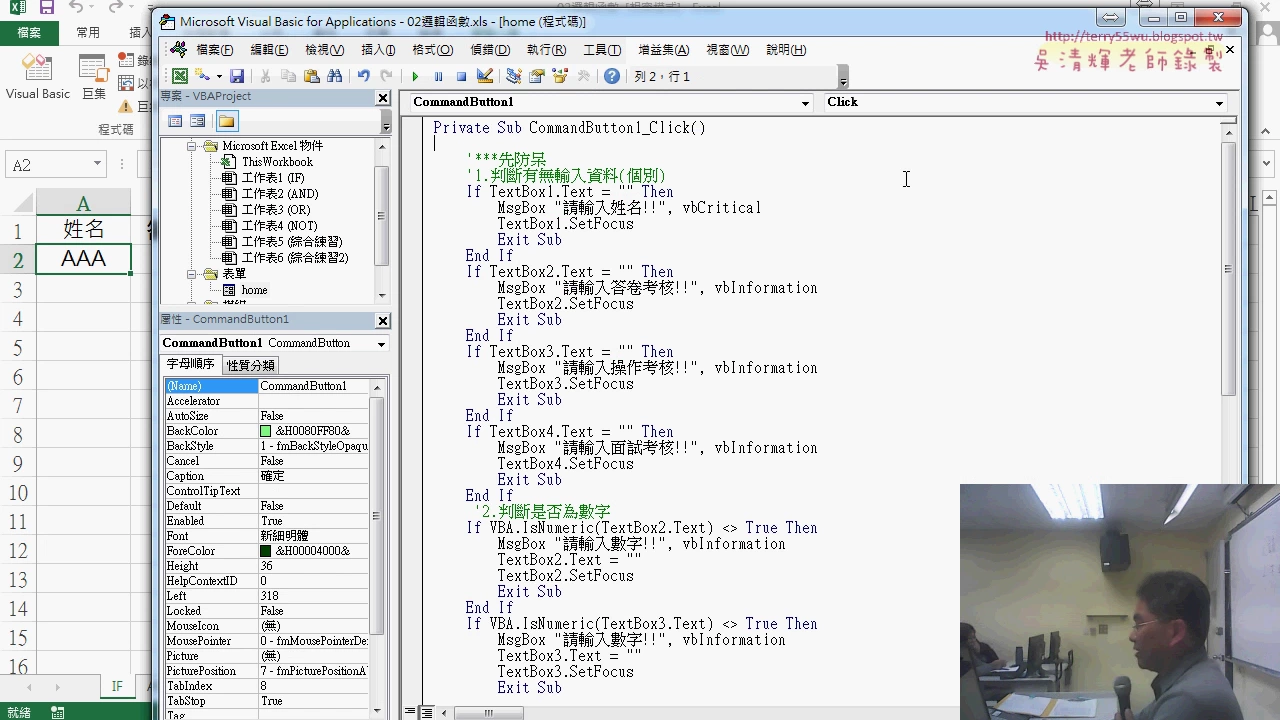Click the ForeColor dark green swatch
This screenshot has width=1280, height=720.
266,551
